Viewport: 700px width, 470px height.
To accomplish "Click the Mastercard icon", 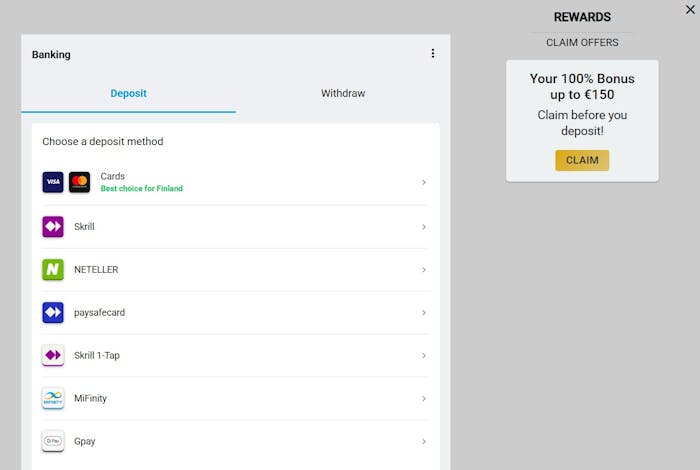I will point(80,182).
